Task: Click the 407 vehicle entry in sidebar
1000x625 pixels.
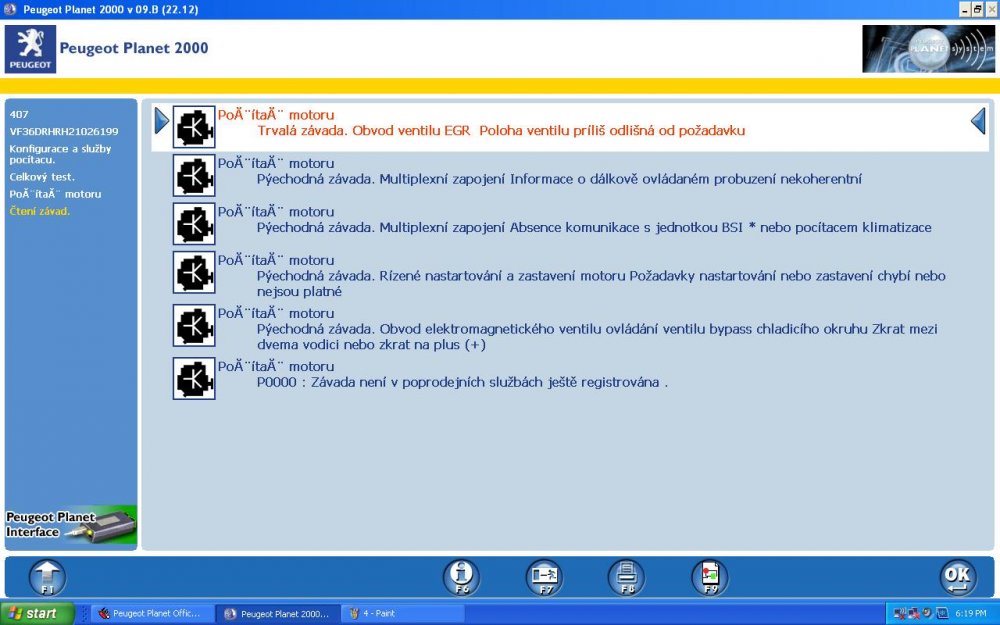Action: tap(19, 114)
